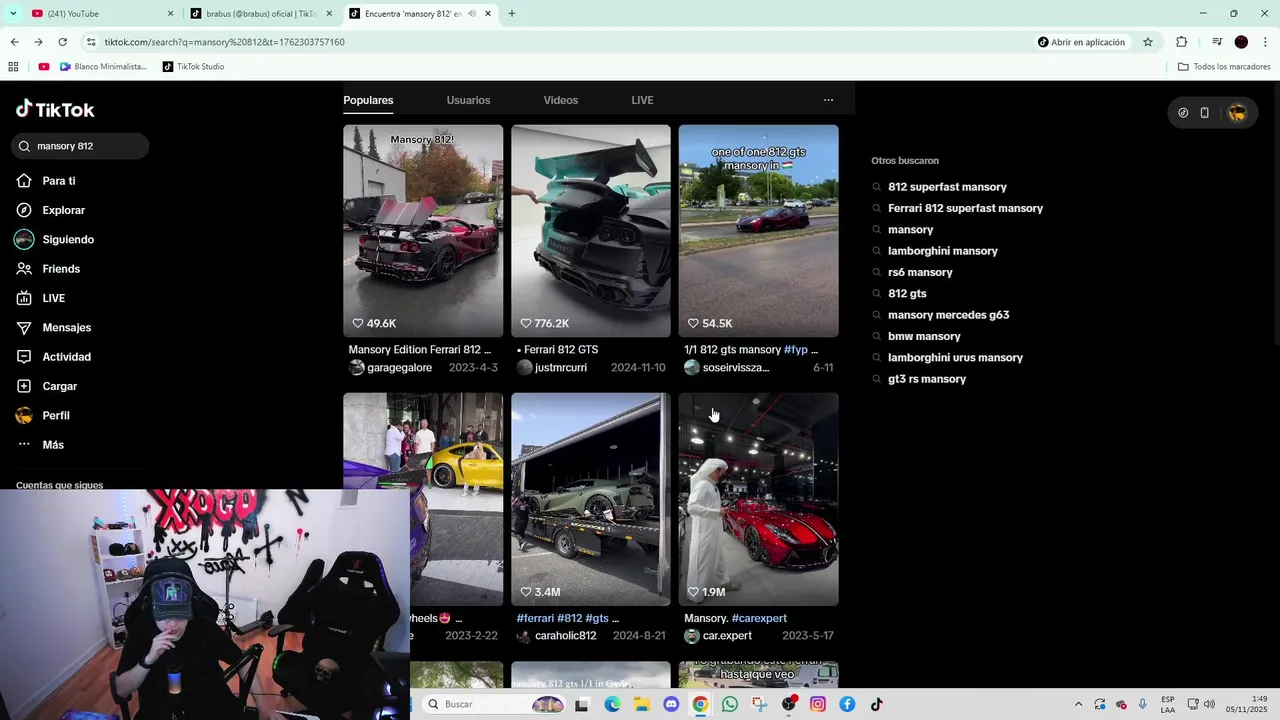Select 'rs6 mansory' suggestion
This screenshot has height=720, width=1280.
click(920, 272)
